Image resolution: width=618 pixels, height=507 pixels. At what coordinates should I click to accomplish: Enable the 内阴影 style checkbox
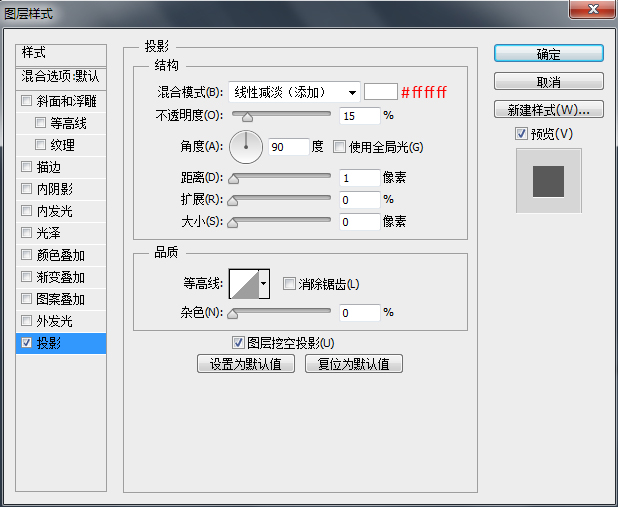pos(26,188)
